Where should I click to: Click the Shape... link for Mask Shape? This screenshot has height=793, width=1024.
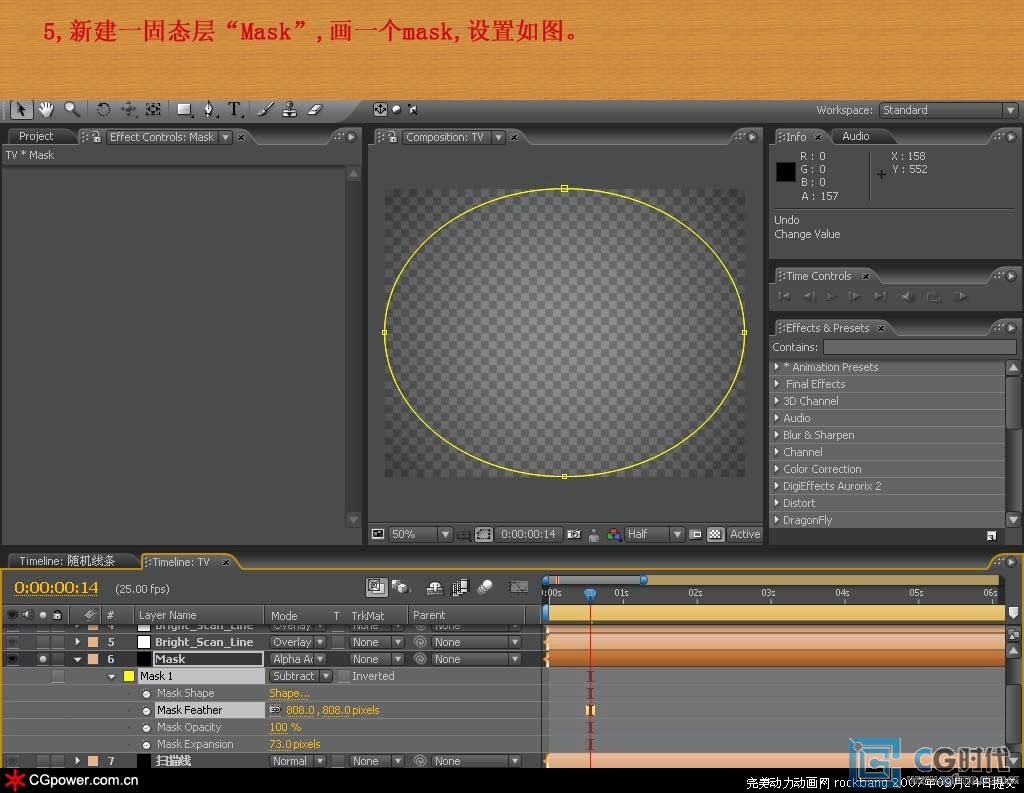pos(289,693)
